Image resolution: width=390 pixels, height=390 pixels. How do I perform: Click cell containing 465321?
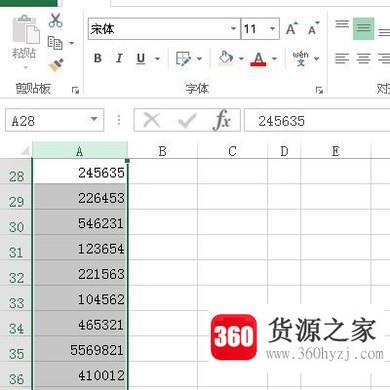click(x=80, y=324)
